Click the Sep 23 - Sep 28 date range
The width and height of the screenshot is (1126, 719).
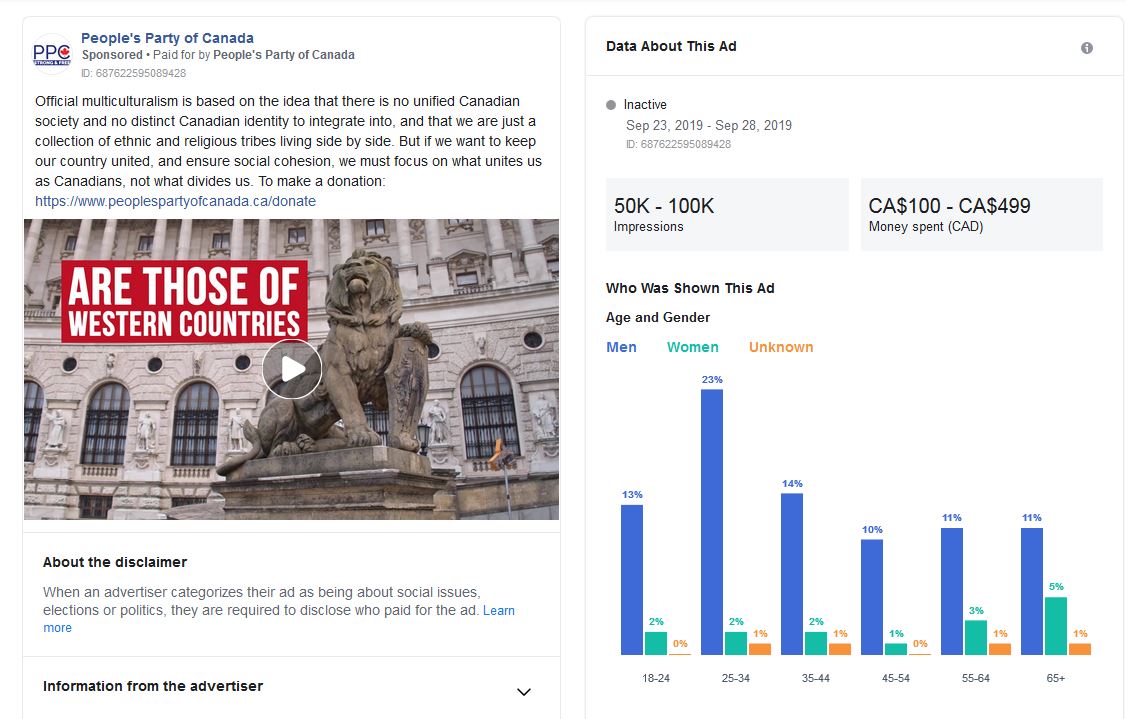[x=709, y=125]
